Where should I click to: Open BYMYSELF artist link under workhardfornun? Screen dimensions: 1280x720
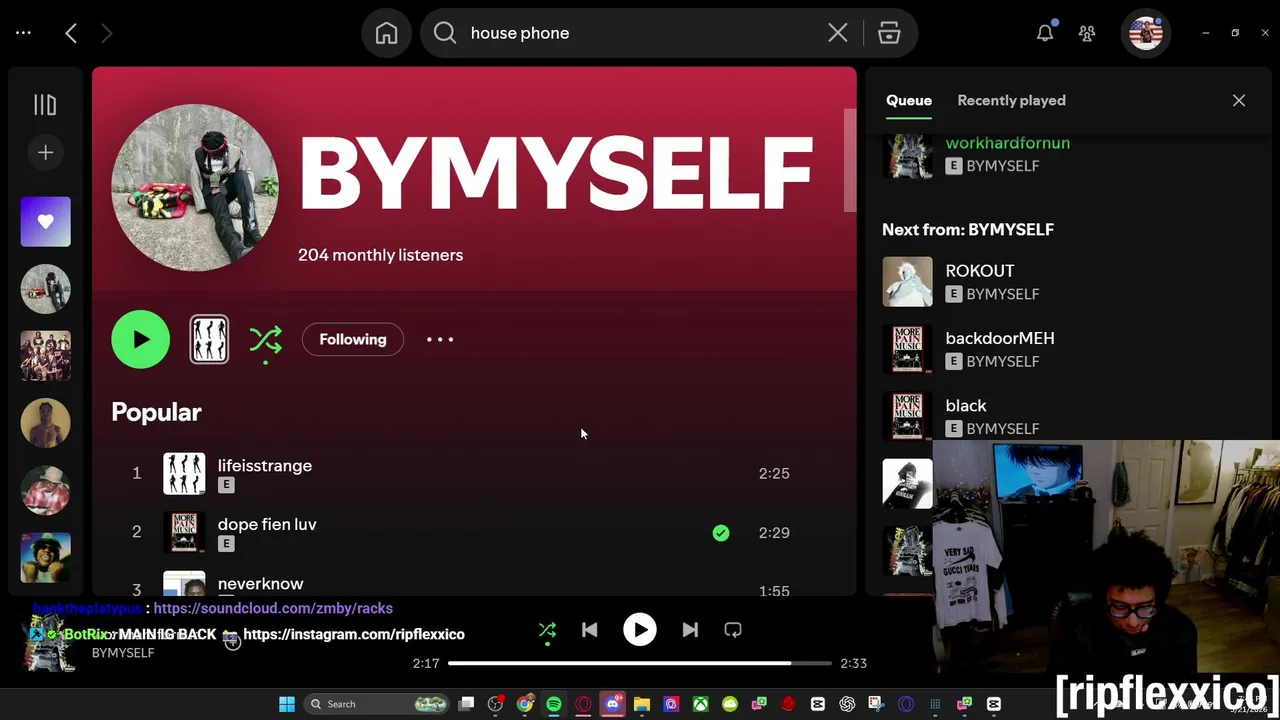(1002, 166)
